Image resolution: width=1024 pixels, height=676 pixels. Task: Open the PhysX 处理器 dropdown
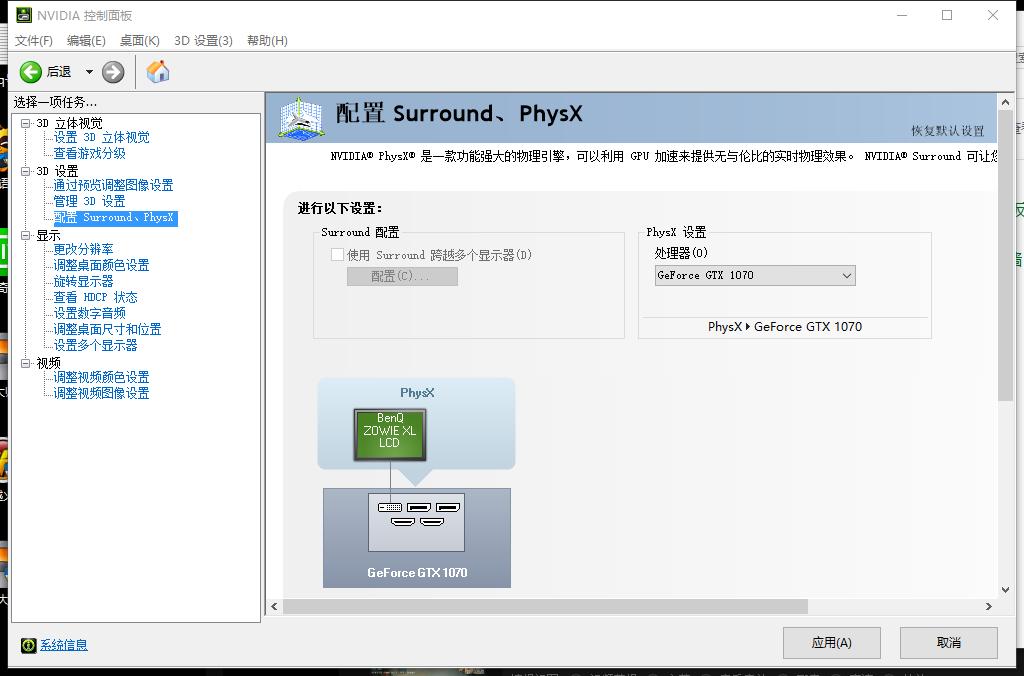pyautogui.click(x=846, y=275)
